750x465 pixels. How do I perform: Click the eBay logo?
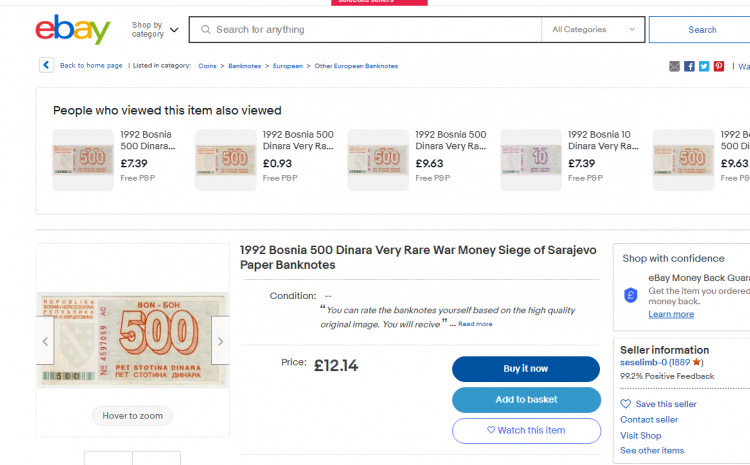[72, 30]
